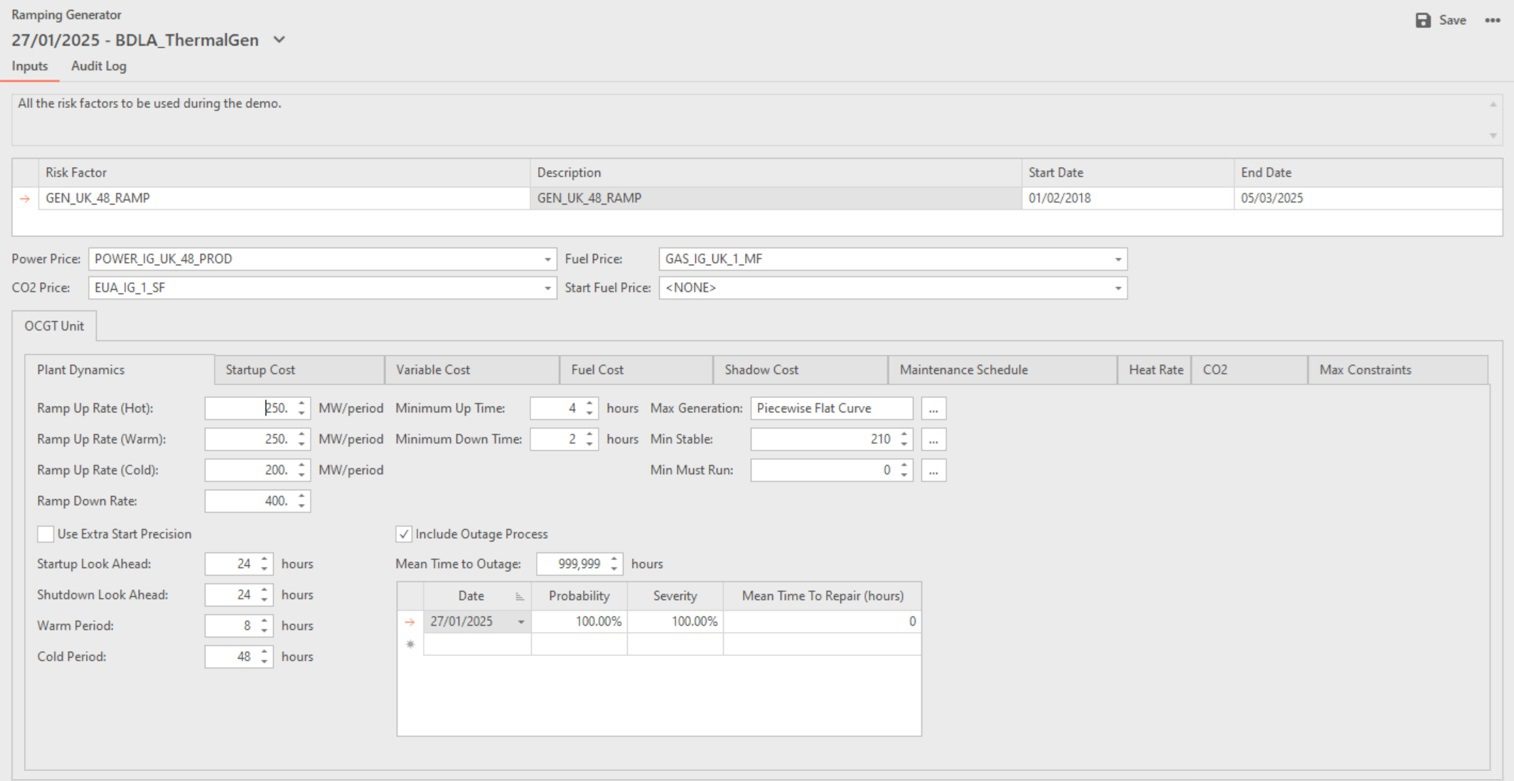Toggle Use Extra Start Precision checkbox
Viewport: 1514px width, 781px height.
coord(46,534)
